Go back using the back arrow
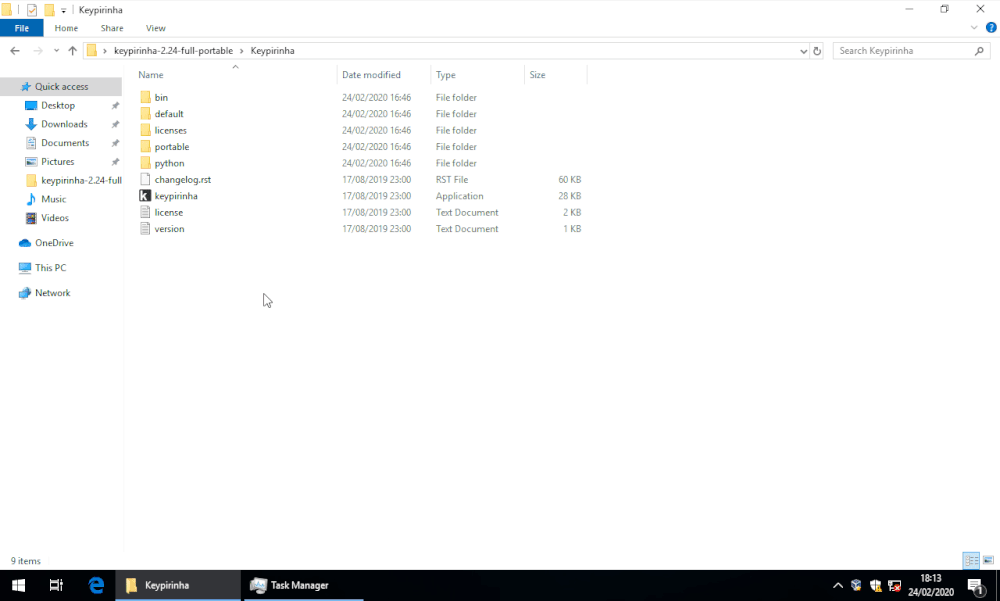This screenshot has height=601, width=1000. coord(15,51)
